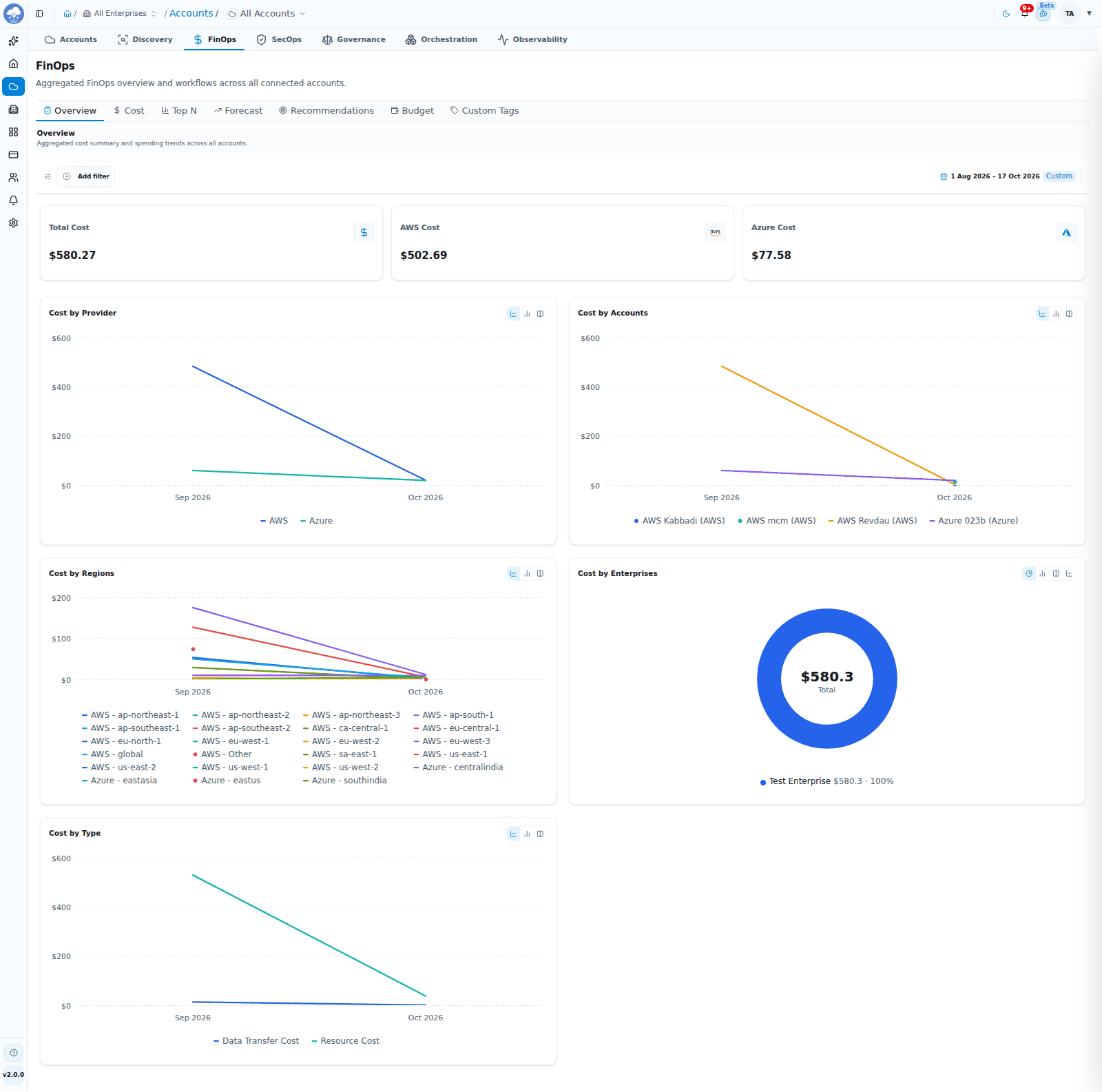Click the filter list icon beside Add filter
The height and width of the screenshot is (1092, 1102).
[48, 176]
